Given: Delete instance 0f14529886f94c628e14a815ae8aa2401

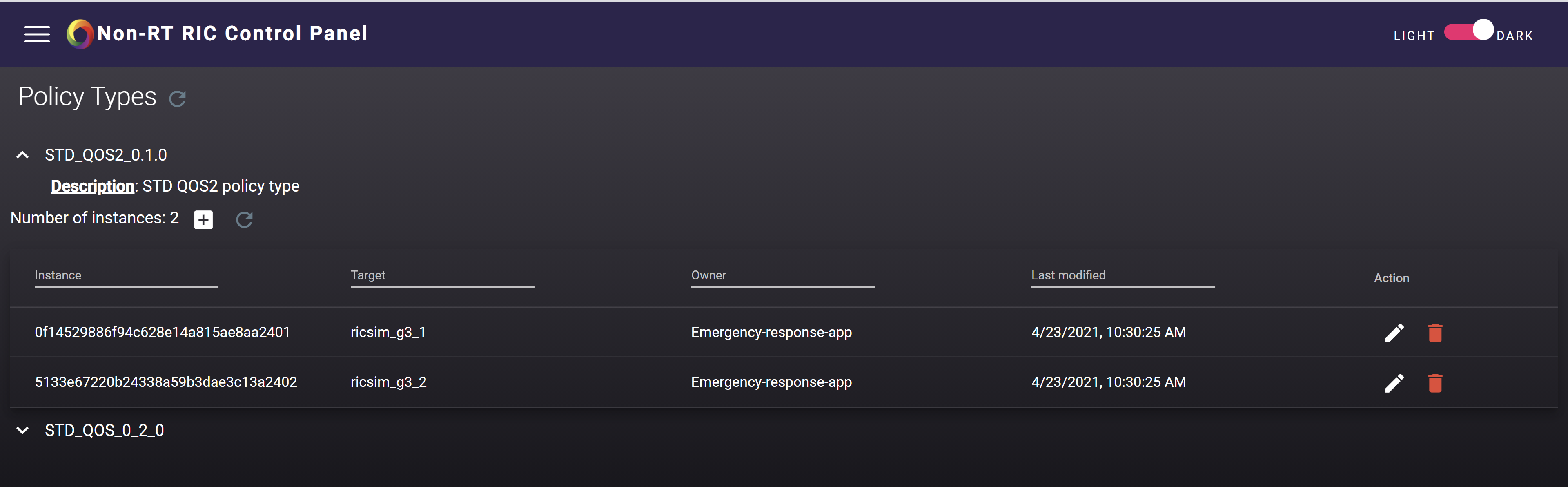Looking at the screenshot, I should (x=1435, y=333).
